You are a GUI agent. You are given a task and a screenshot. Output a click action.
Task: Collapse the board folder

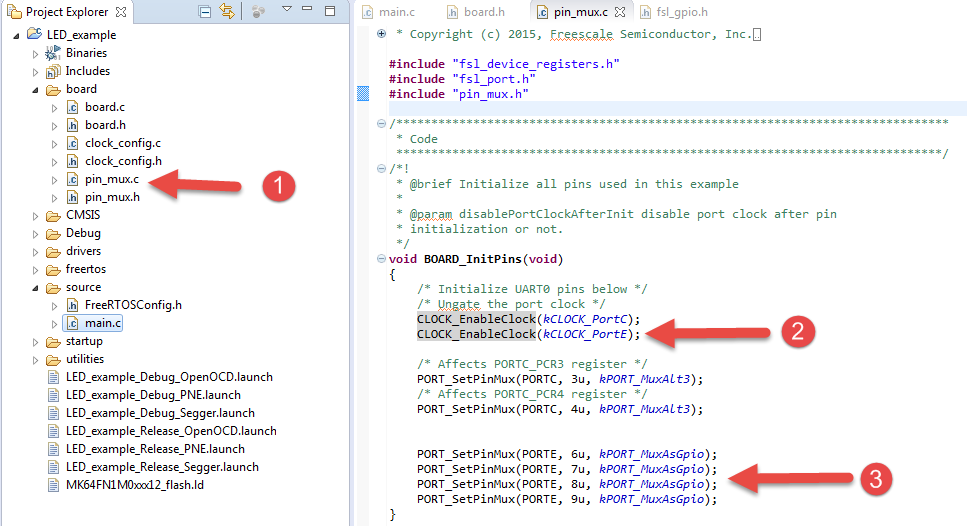click(x=35, y=90)
